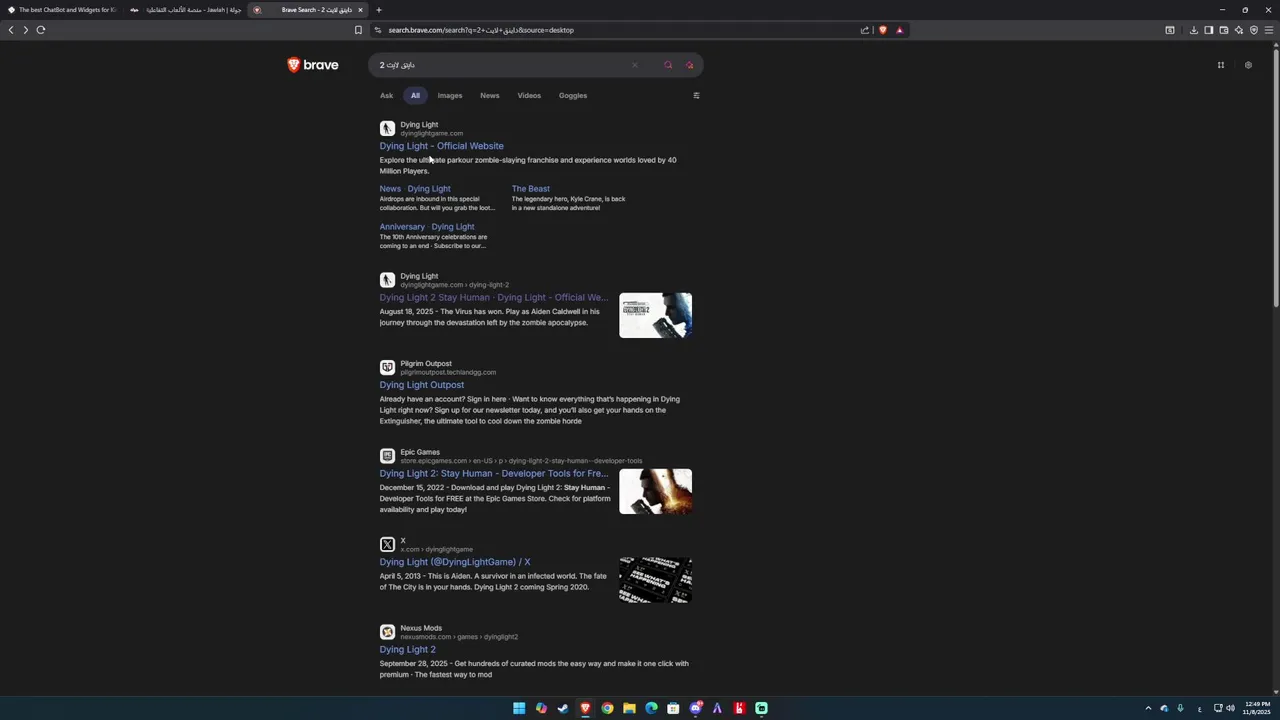Click the Epic Games result thumbnail
The image size is (1280, 720).
pyautogui.click(x=655, y=491)
